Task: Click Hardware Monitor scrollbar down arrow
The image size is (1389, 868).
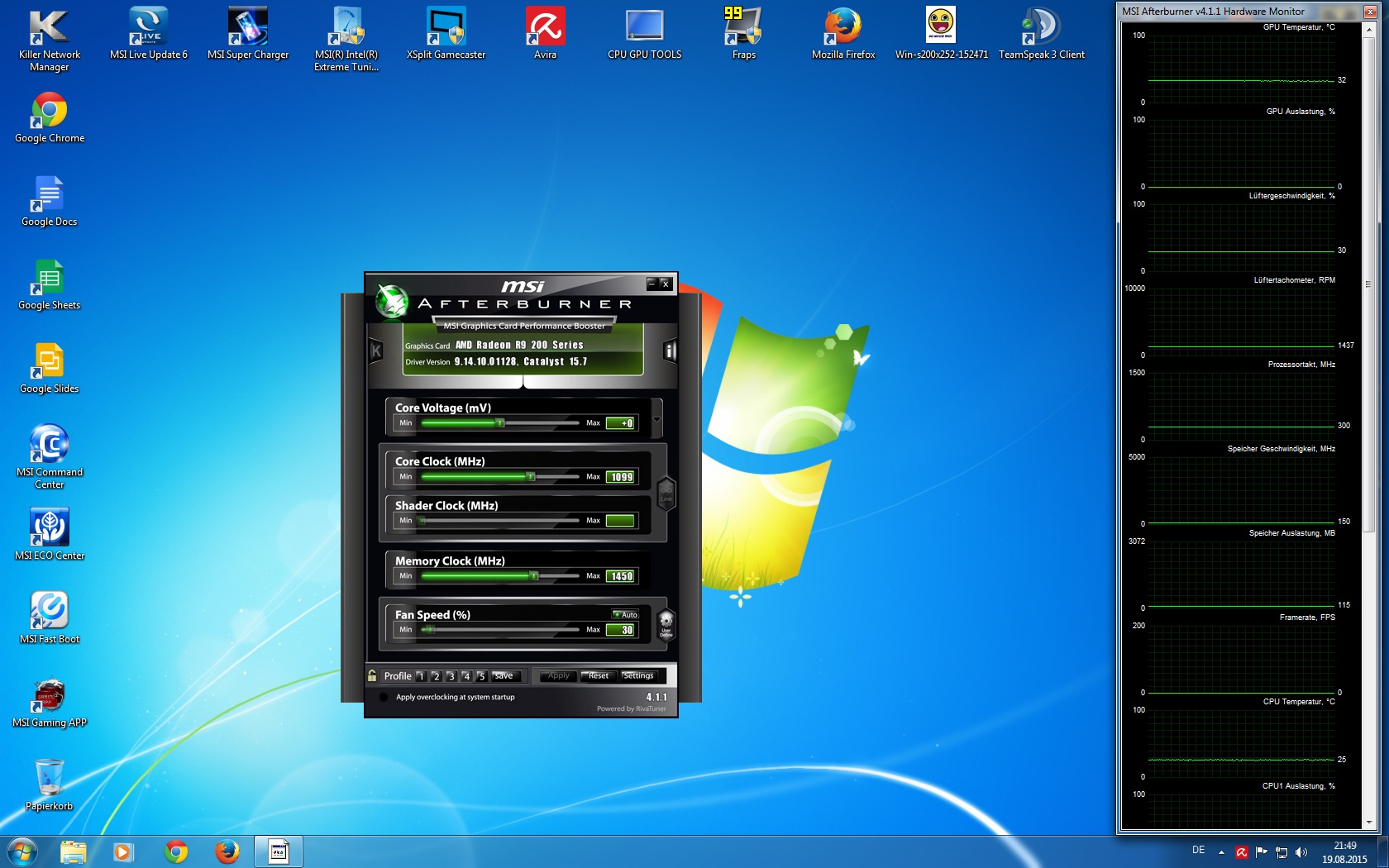Action: 1368,823
